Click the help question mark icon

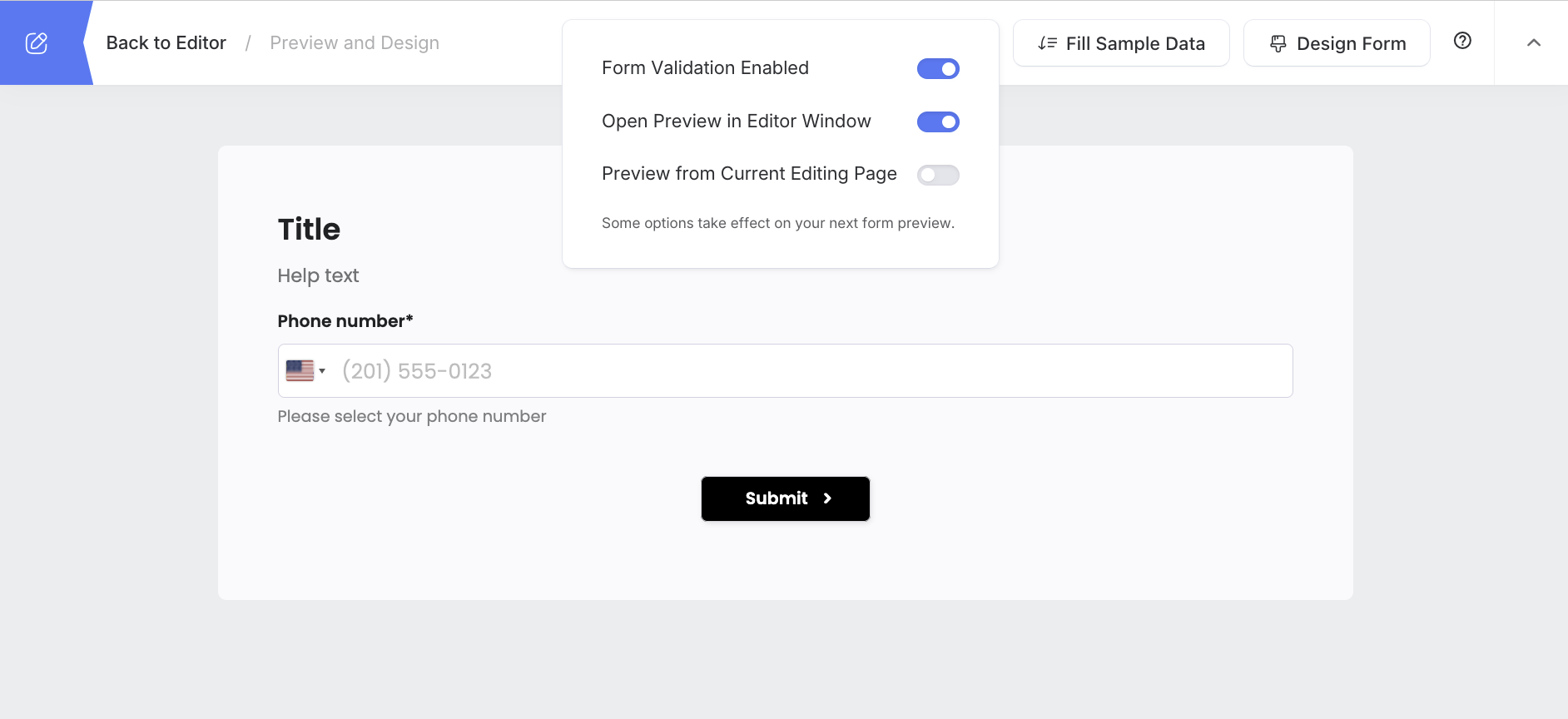[x=1462, y=41]
